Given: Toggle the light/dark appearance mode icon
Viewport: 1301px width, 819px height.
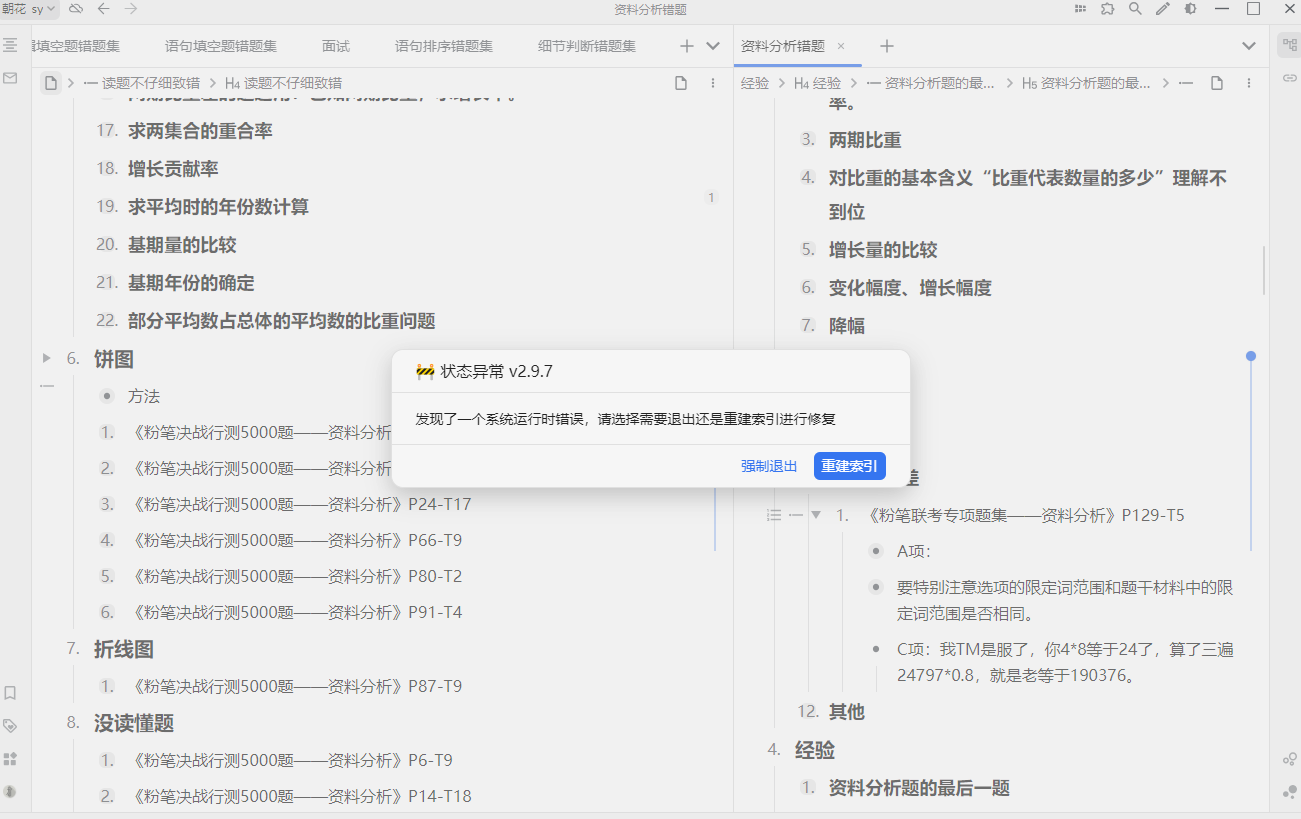Looking at the screenshot, I should [x=1190, y=9].
